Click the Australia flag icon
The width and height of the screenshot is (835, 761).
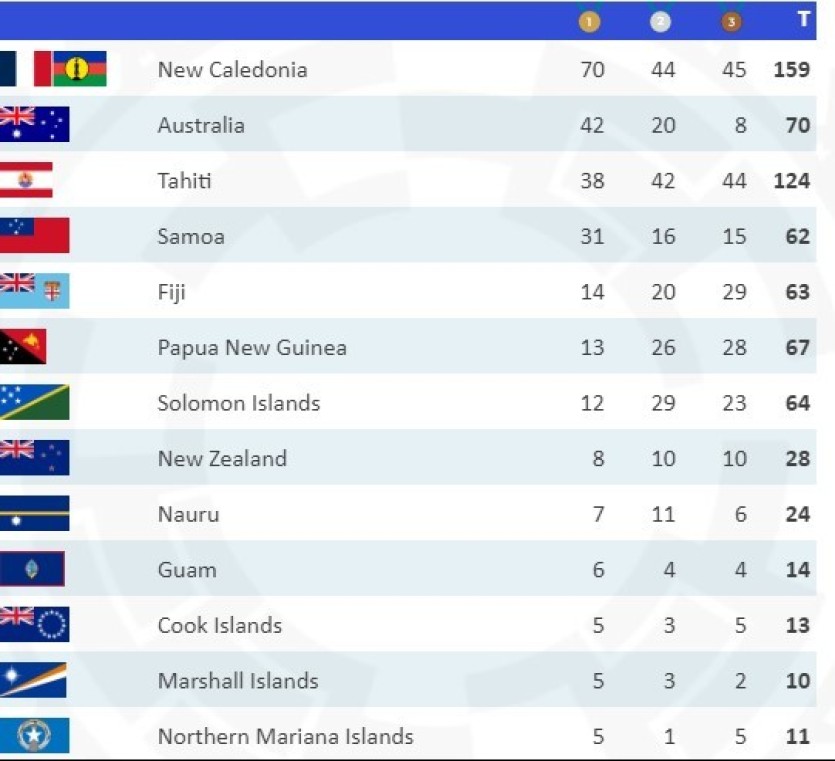[x=34, y=125]
